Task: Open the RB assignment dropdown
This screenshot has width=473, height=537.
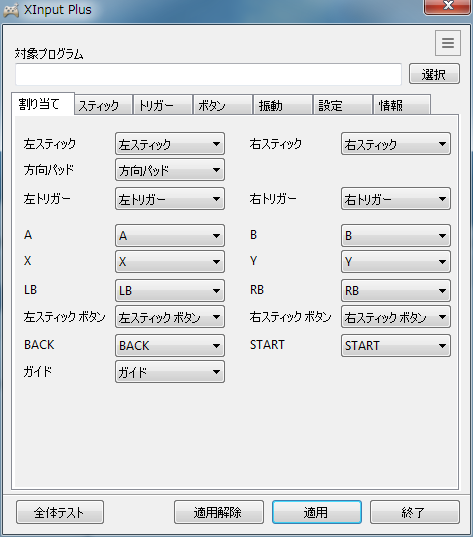Action: click(x=396, y=291)
